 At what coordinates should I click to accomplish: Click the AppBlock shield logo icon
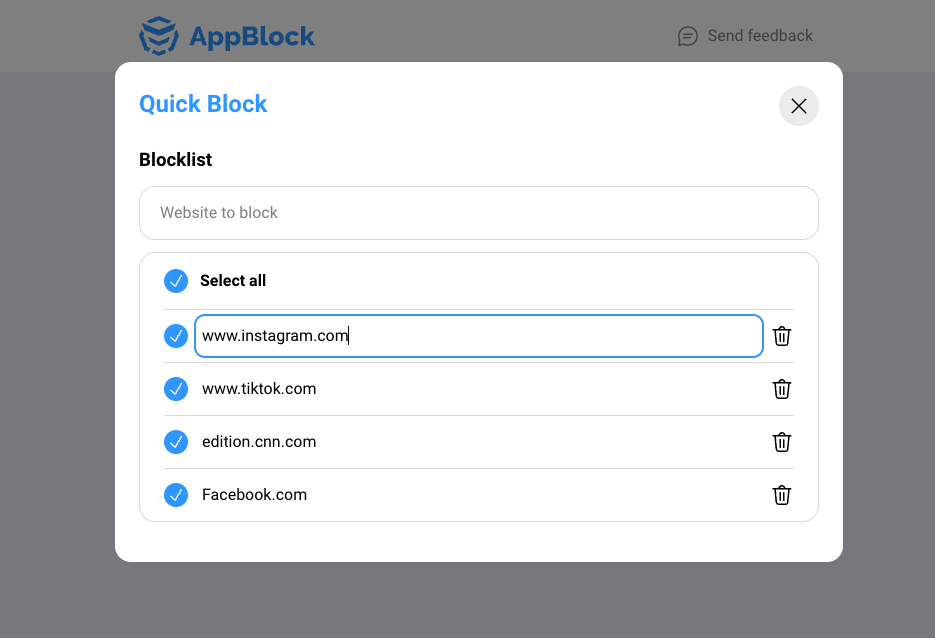pos(159,36)
